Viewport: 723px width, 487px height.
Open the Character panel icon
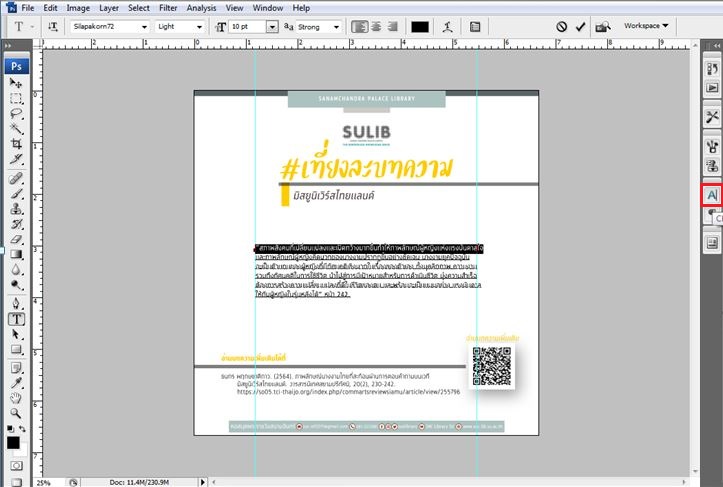(712, 195)
